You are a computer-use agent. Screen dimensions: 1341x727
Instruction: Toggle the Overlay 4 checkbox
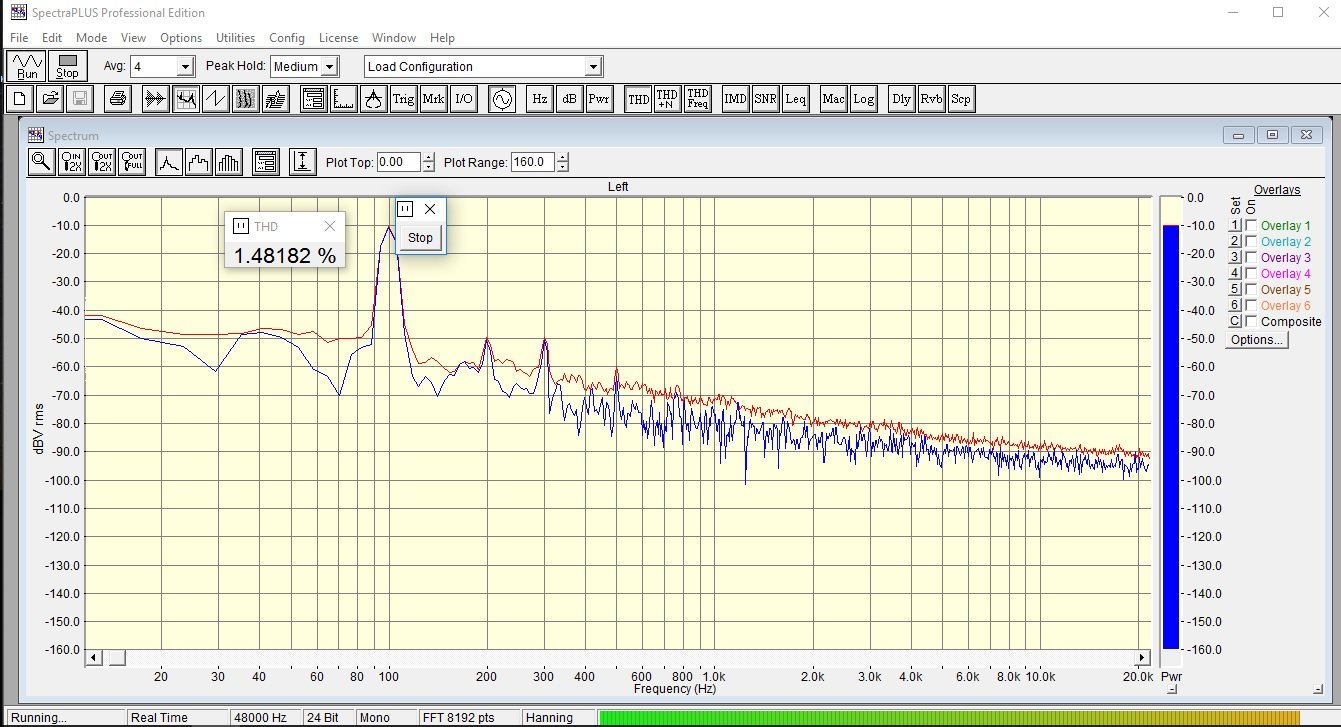(x=1251, y=274)
